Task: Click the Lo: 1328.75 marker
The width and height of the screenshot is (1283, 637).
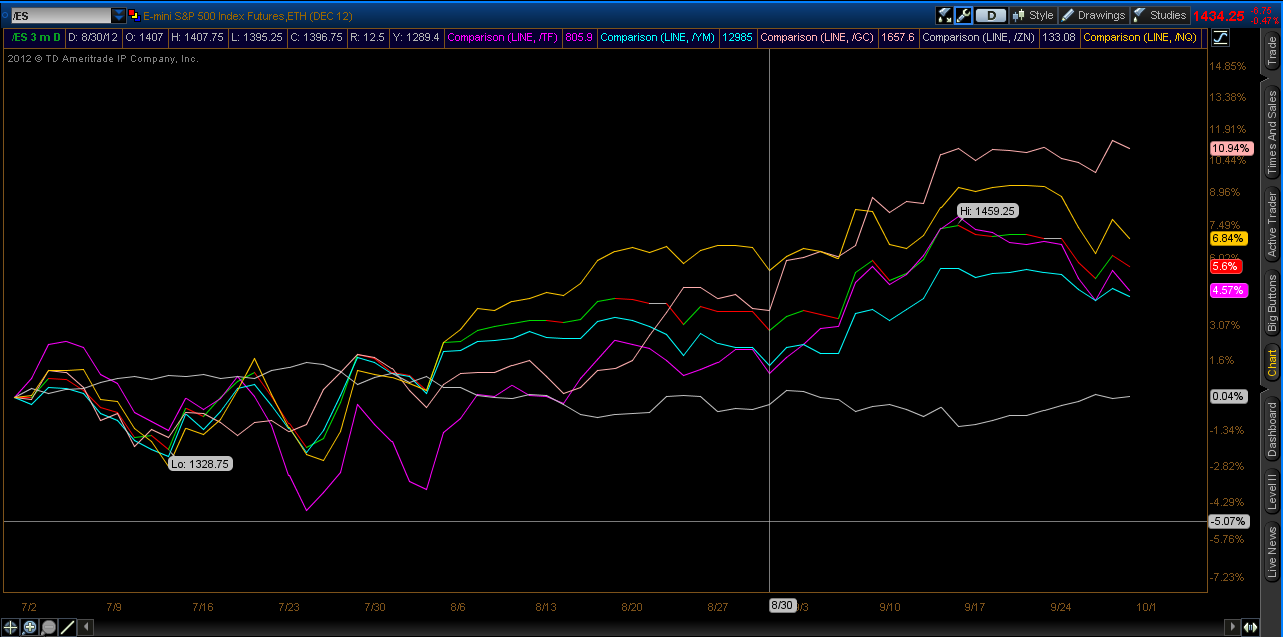Action: pos(201,464)
